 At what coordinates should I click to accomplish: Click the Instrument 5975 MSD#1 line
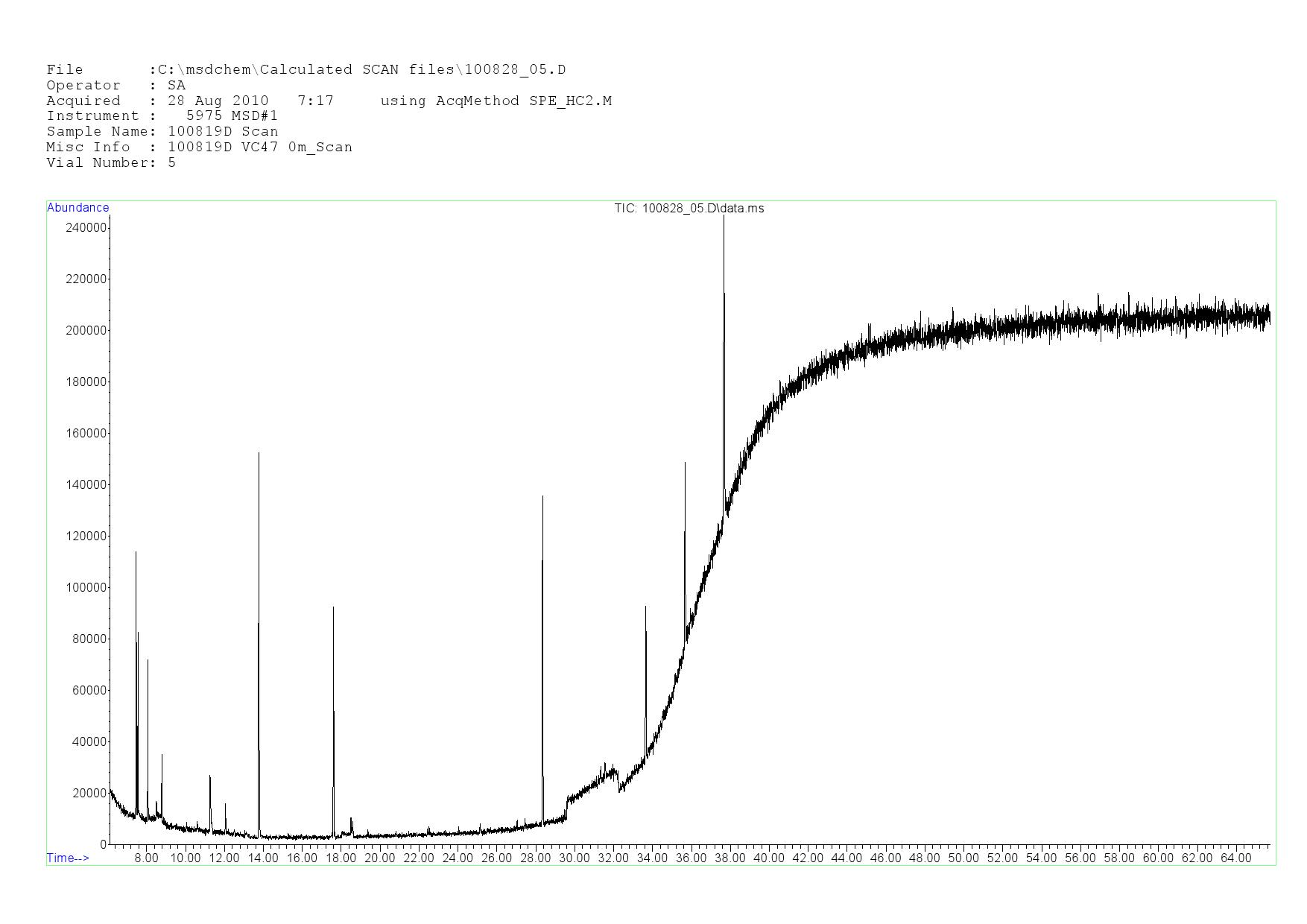(x=162, y=116)
